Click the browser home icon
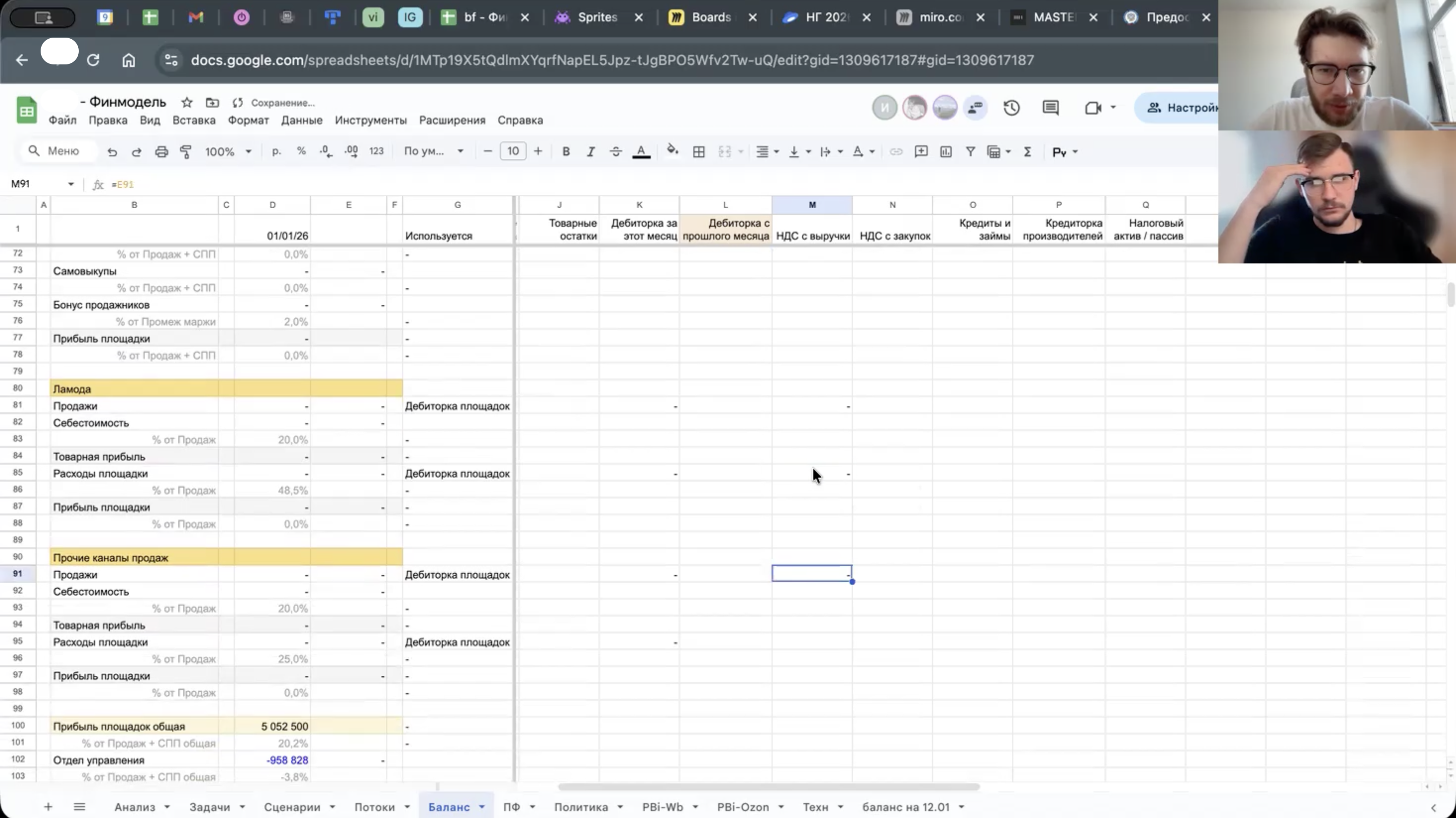 click(x=128, y=60)
